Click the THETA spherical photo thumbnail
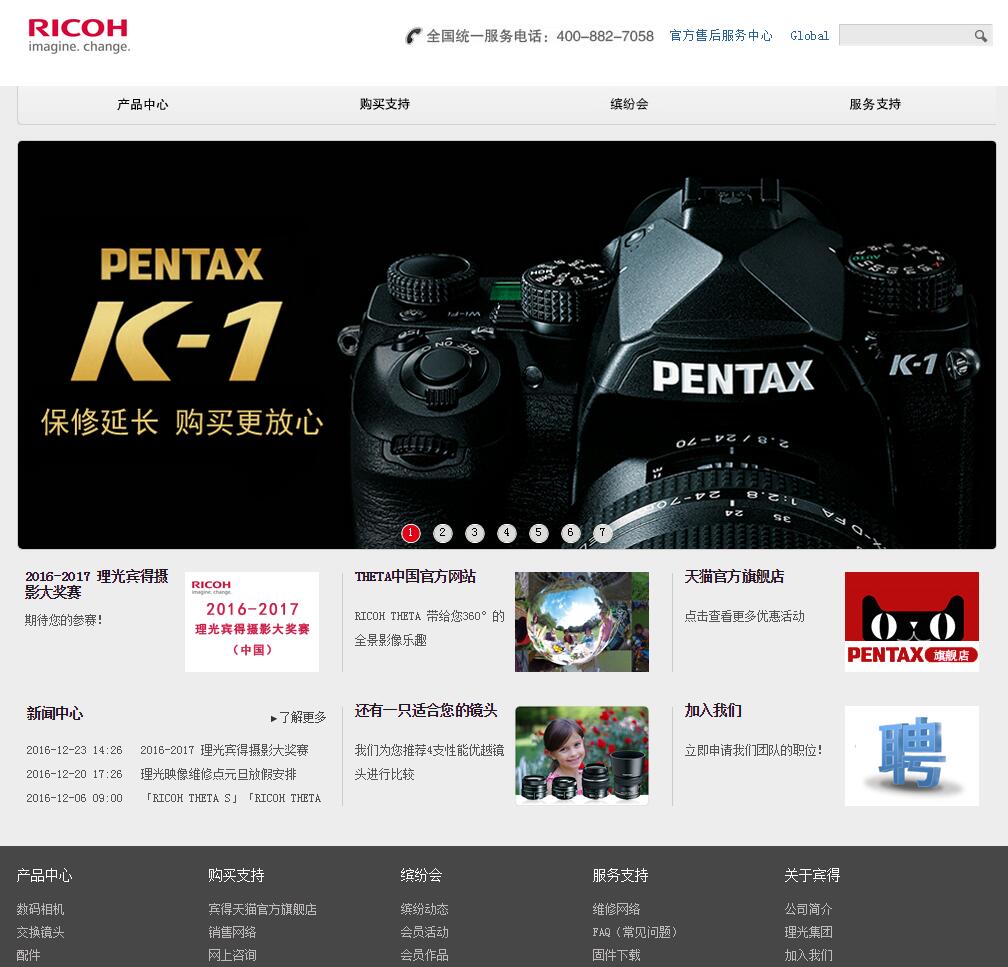This screenshot has height=967, width=1008. (582, 622)
